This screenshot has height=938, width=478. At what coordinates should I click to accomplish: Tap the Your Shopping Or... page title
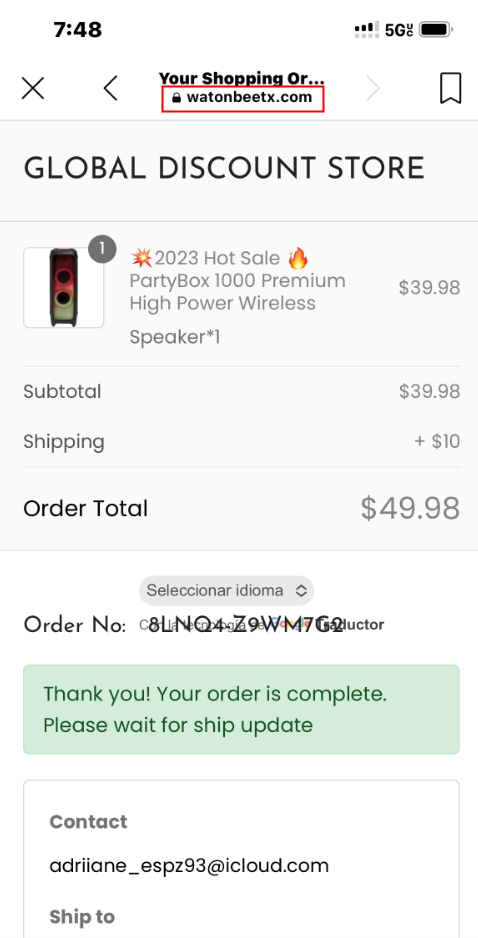[242, 78]
